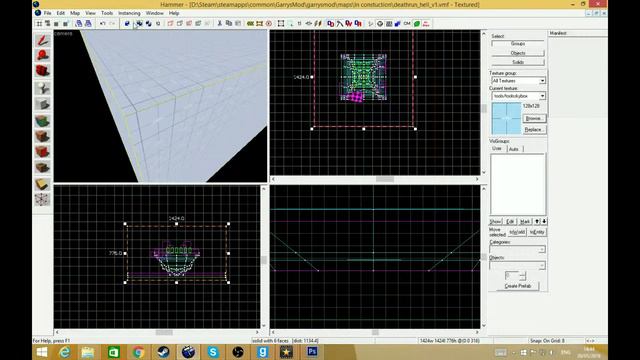This screenshot has height=360, width=640.
Task: Select the Magnify tool
Action: click(x=42, y=56)
